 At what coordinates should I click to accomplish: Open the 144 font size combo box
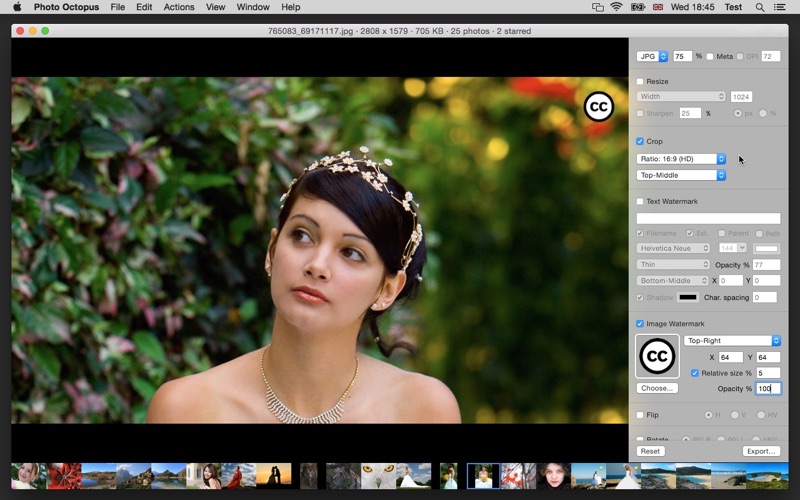pyautogui.click(x=733, y=248)
